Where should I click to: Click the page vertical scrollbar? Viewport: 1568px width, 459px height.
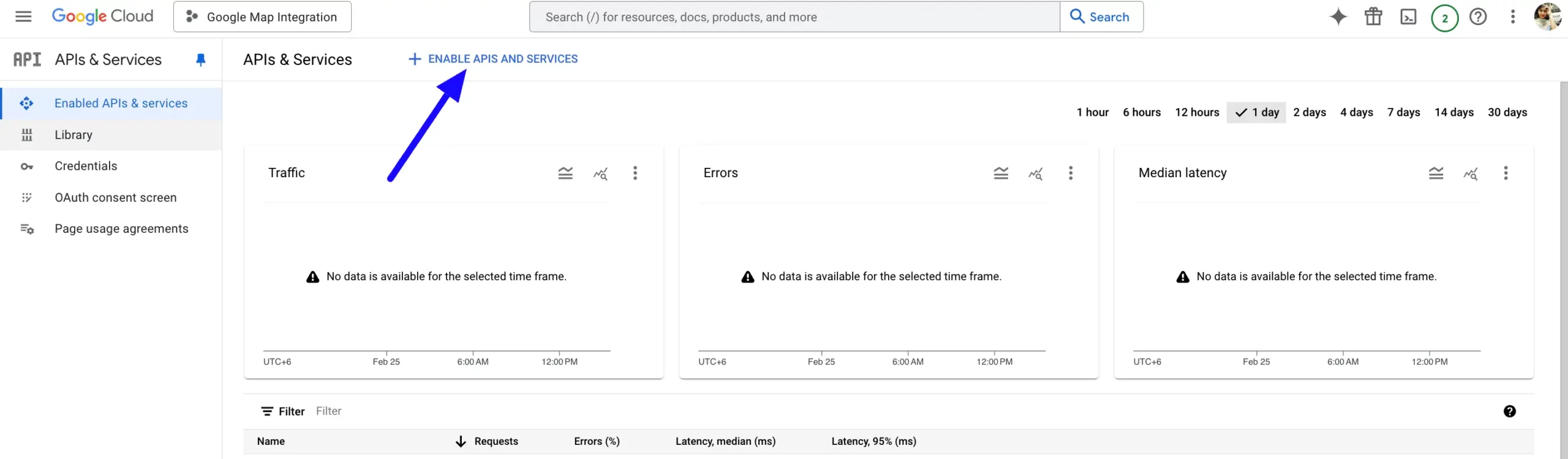click(x=1564, y=270)
